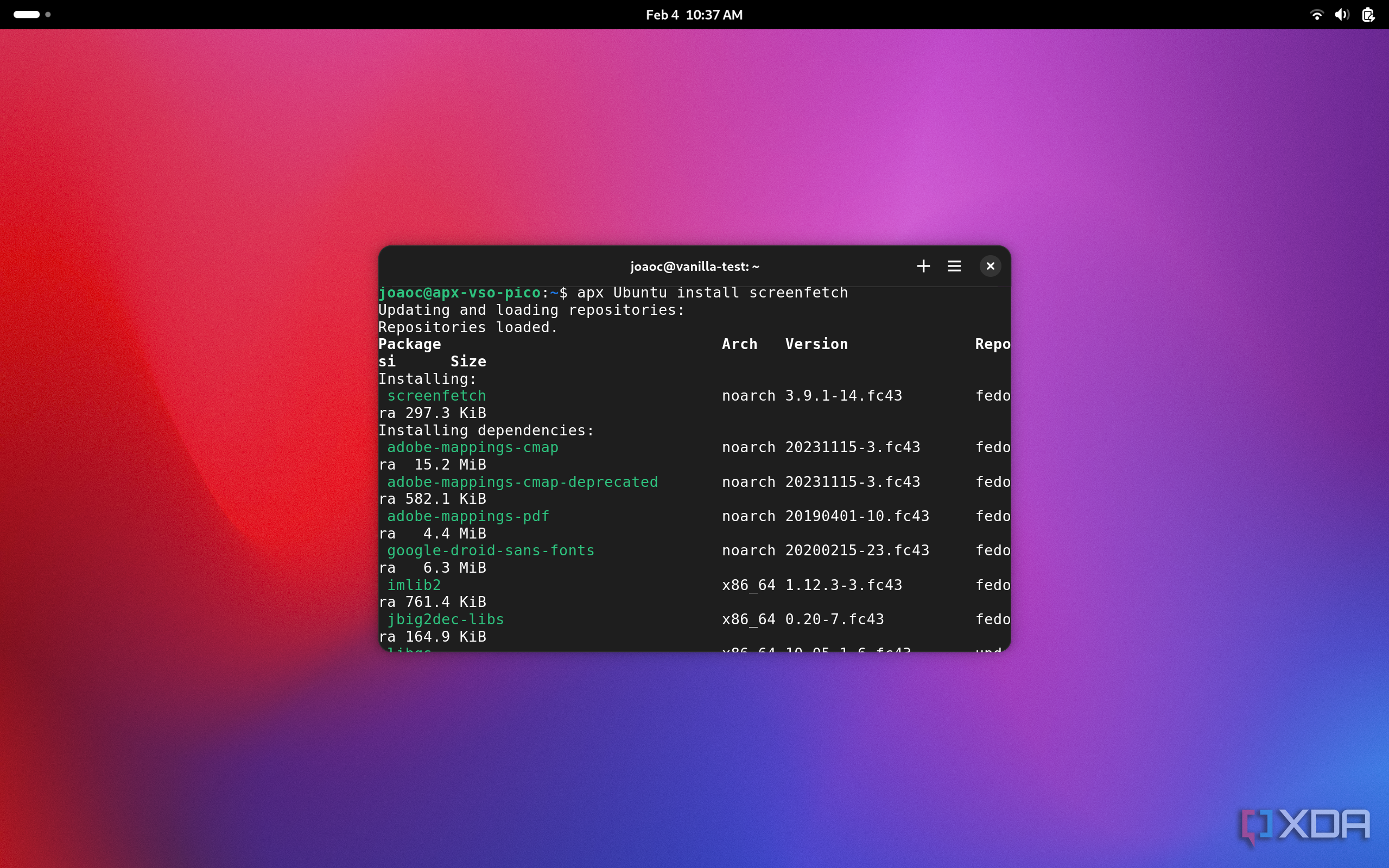Click the 'Installing:' heading line
The image size is (1389, 868).
click(428, 379)
